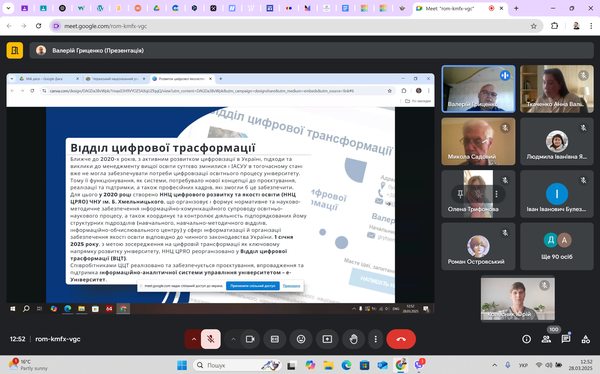Viewport: 600px width, 374px height.
Task: Raise hand in the meeting
Action: (x=353, y=339)
